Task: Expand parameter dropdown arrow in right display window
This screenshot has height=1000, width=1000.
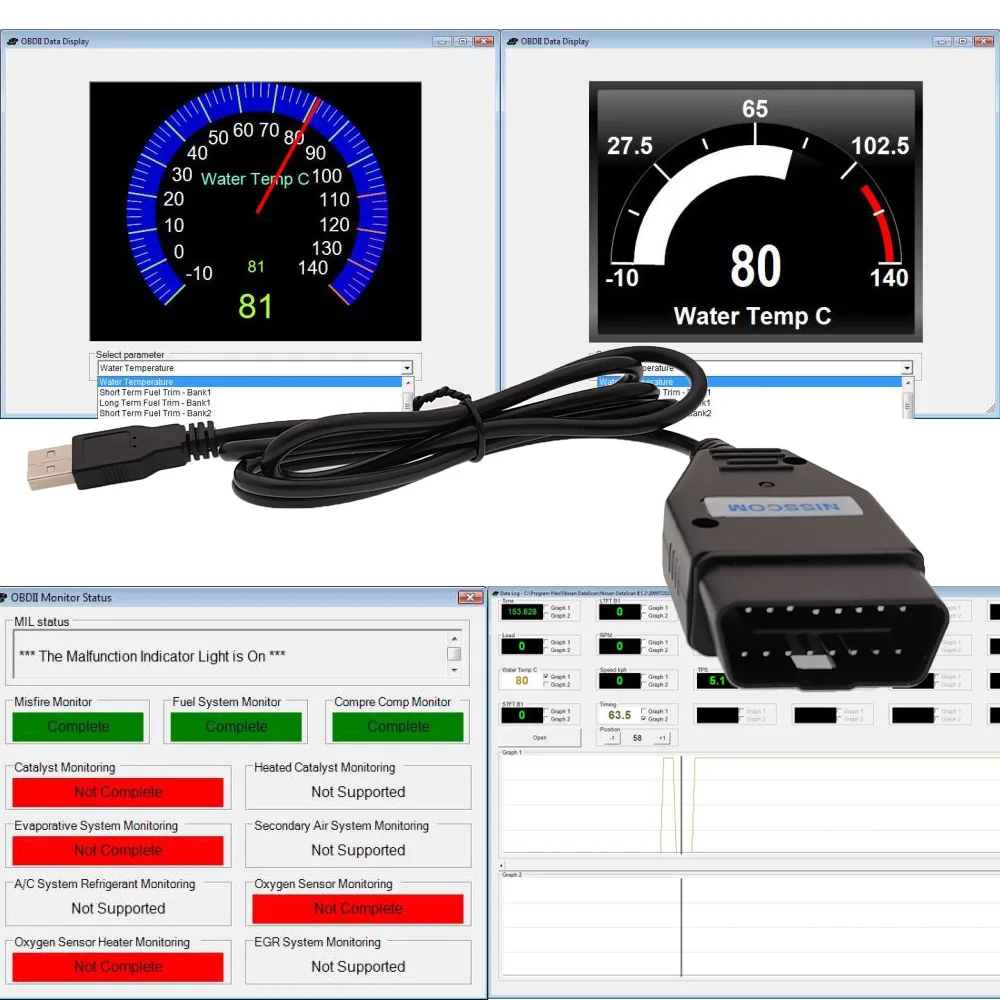Action: (x=907, y=368)
